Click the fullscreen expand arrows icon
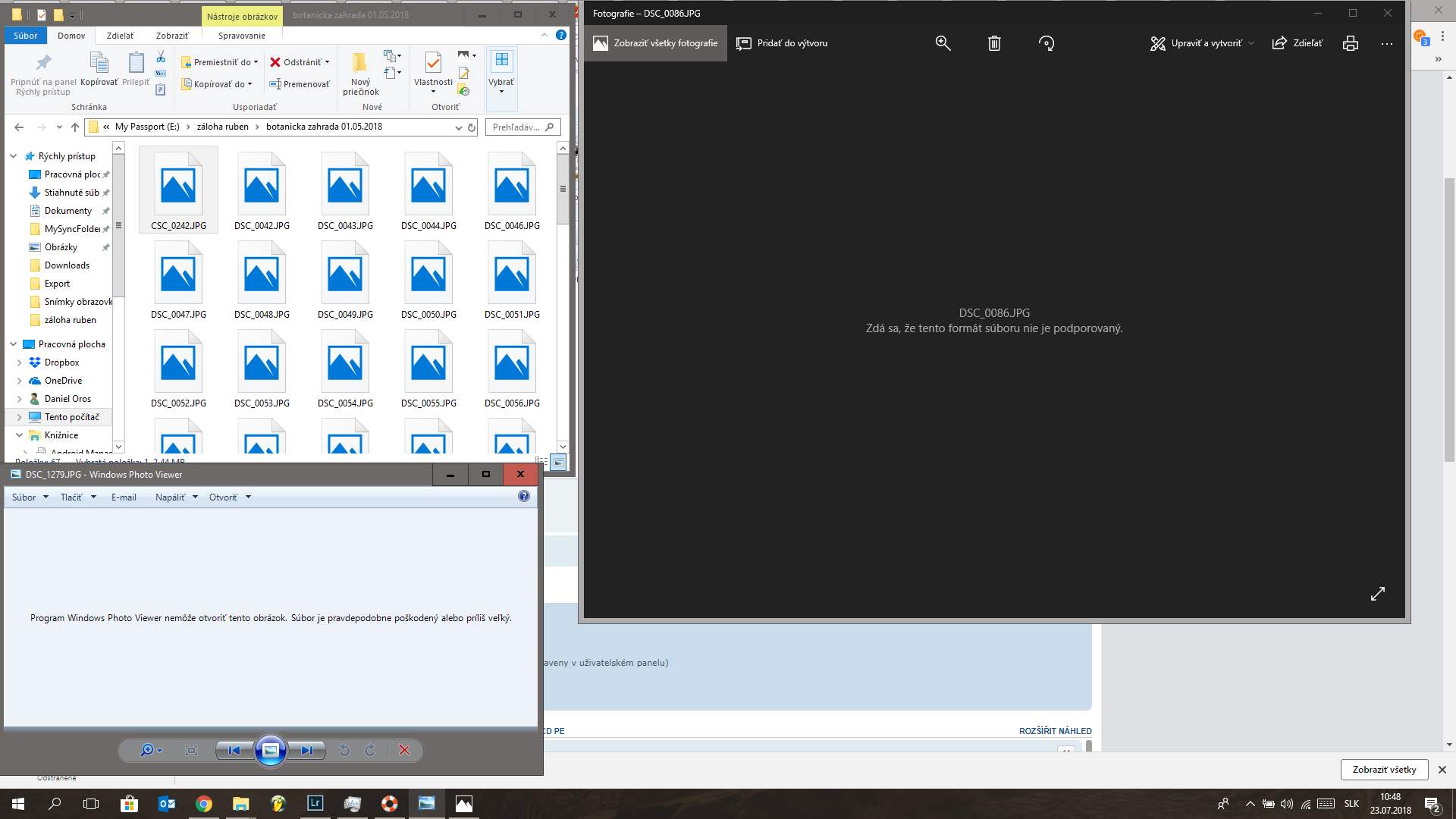 coord(1378,594)
